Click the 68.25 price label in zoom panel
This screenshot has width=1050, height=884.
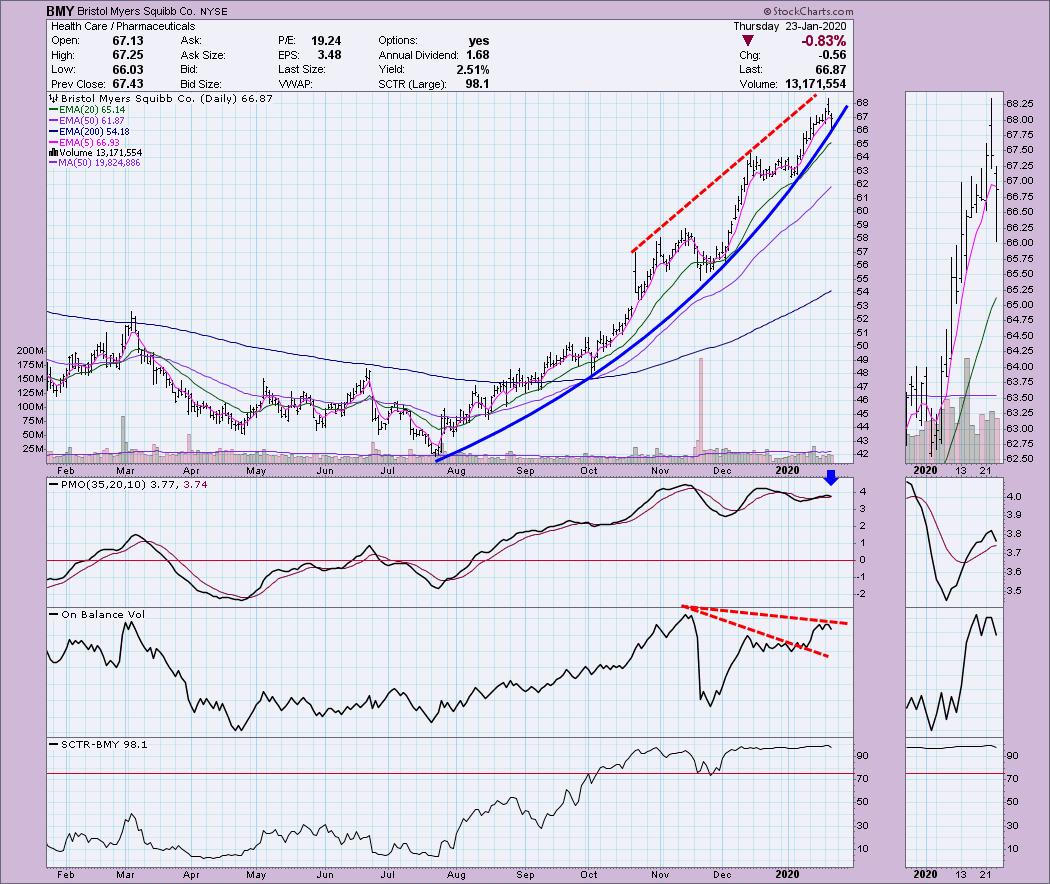(x=1019, y=104)
